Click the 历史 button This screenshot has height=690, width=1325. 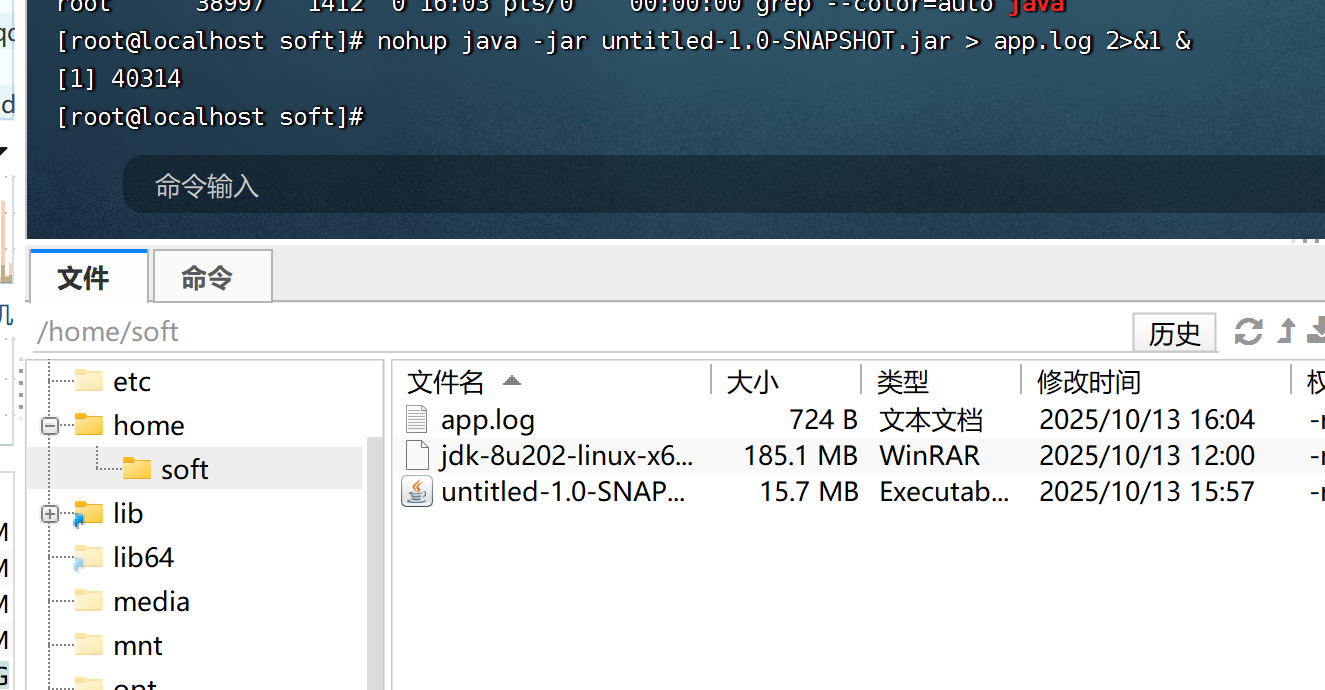coord(1174,332)
